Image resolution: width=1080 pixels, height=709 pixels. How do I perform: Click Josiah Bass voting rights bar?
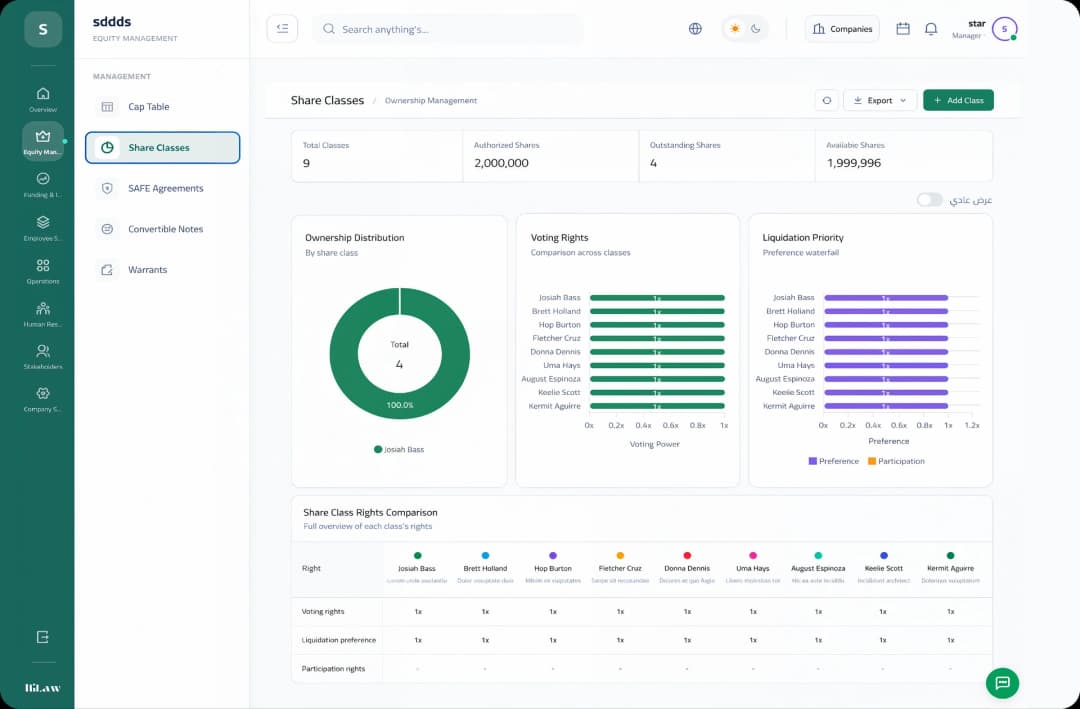point(657,298)
